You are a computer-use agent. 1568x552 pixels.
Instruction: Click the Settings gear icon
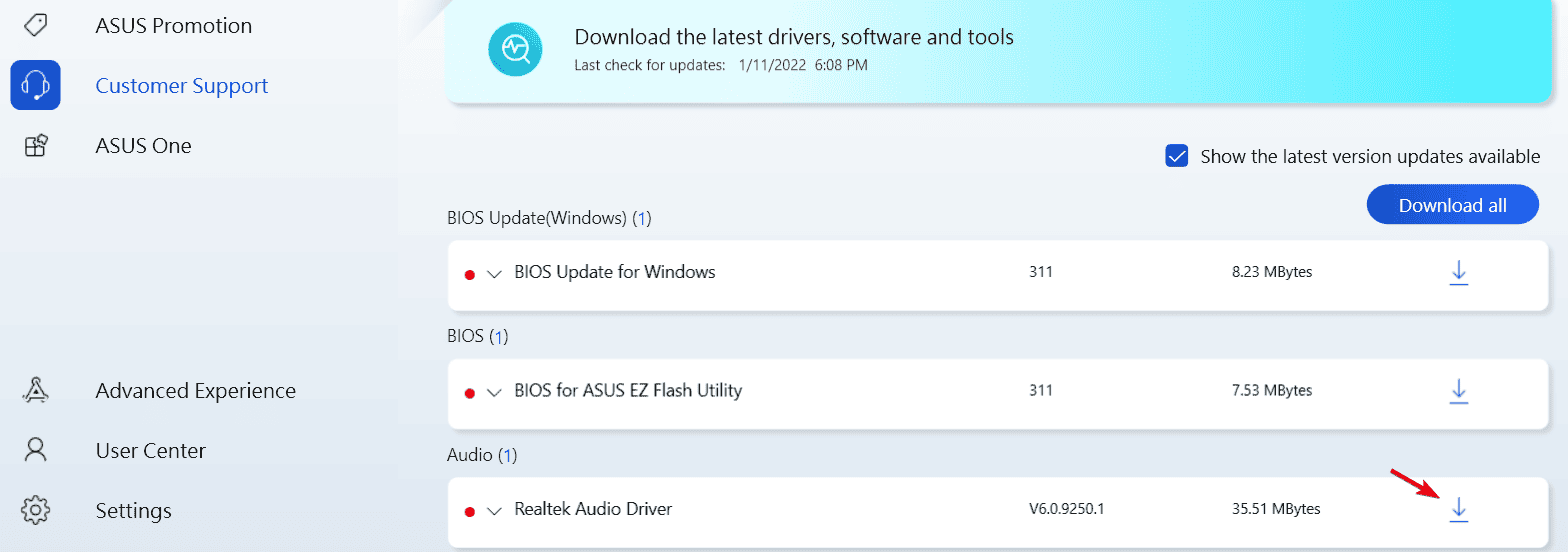35,510
